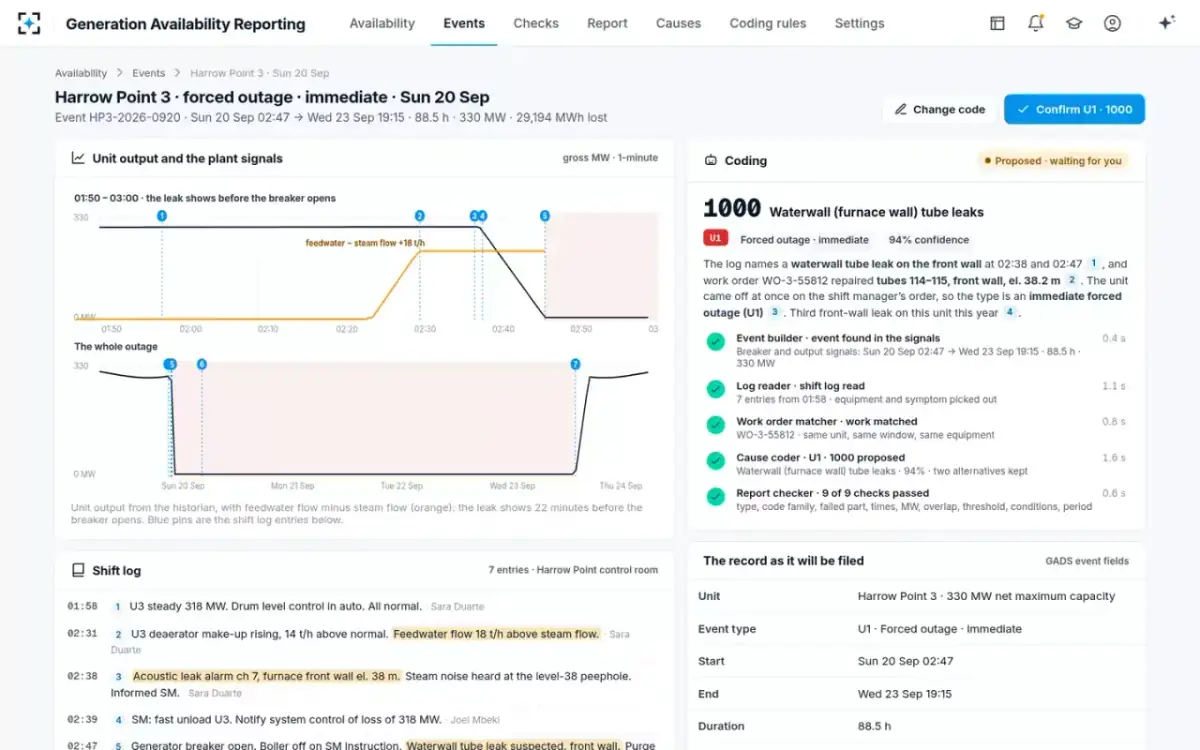Open notifications bell

(x=1036, y=23)
